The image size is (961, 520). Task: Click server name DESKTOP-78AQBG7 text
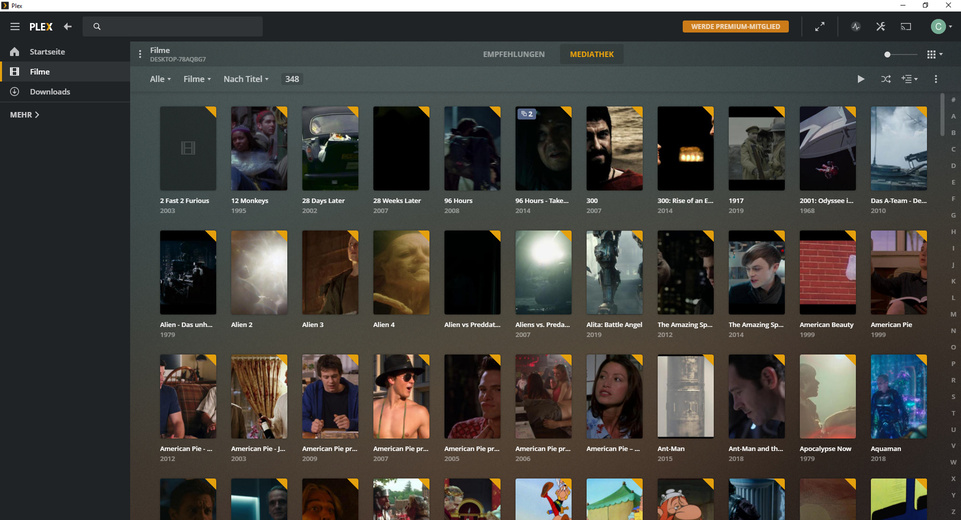178,59
